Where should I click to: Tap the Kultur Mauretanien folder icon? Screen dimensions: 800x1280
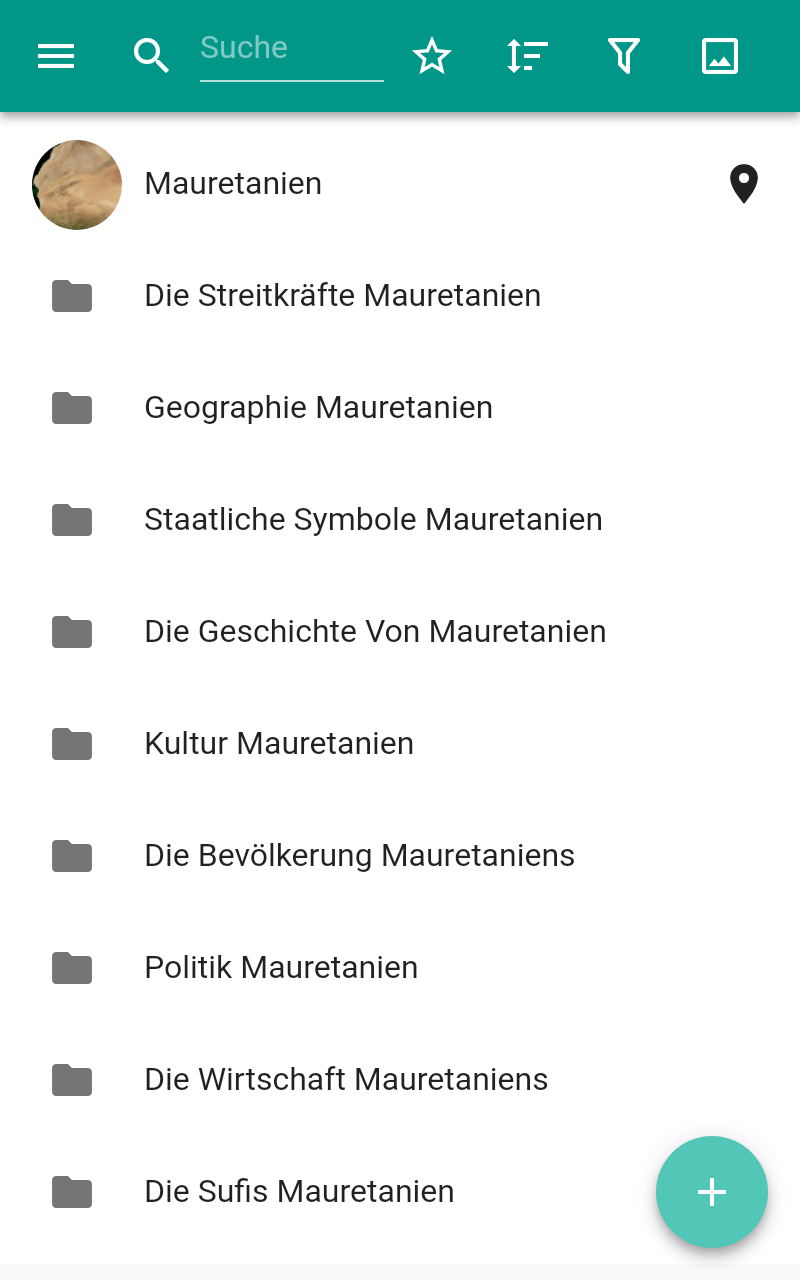coord(72,744)
